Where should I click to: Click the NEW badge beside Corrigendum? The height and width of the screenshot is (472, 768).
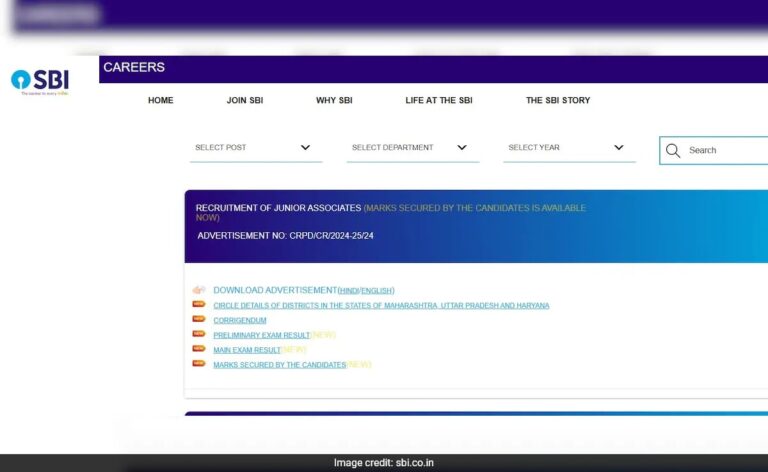(x=198, y=319)
